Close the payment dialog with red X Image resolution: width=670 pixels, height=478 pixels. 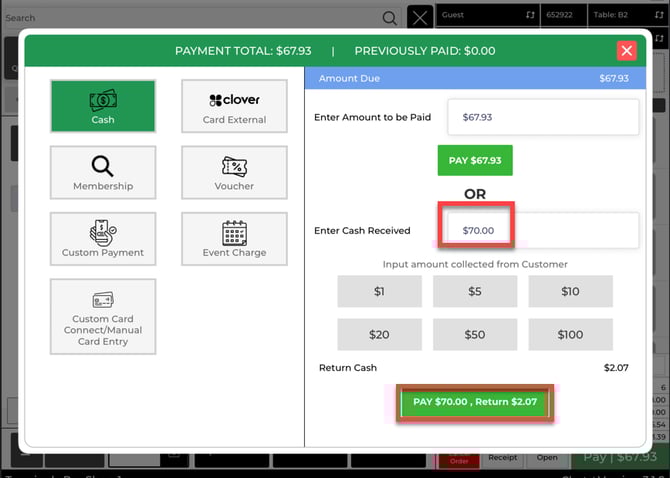point(626,51)
